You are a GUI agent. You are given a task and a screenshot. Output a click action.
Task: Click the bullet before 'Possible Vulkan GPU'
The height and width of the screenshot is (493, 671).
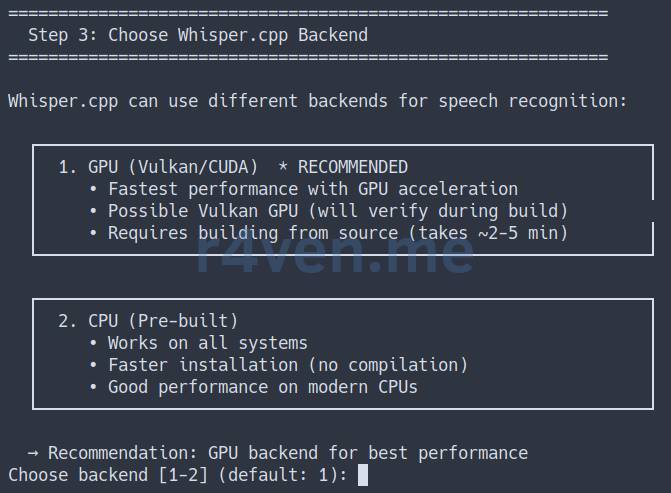[93, 211]
